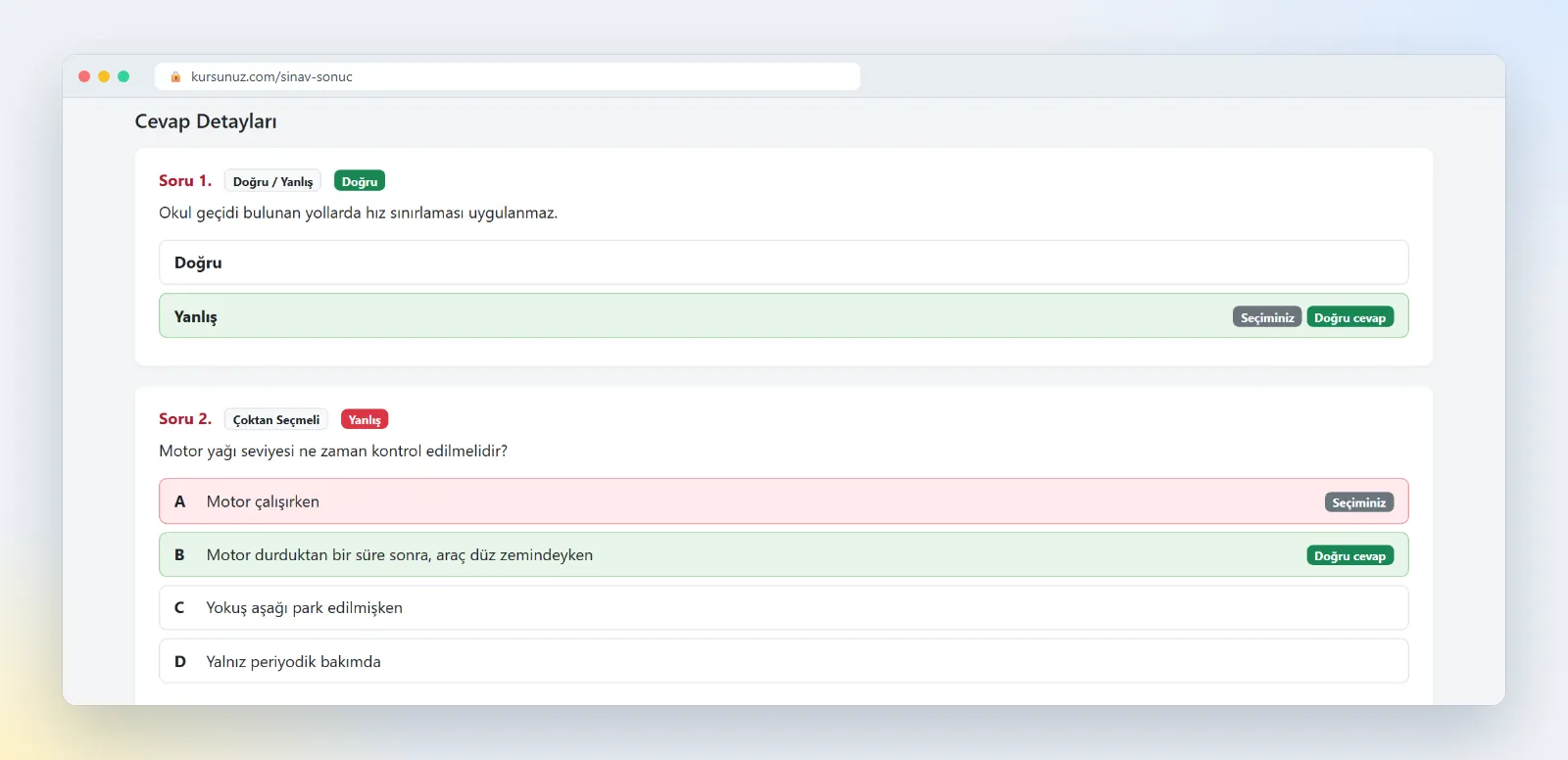Select the 'Cevap Detayları' heading
The width and height of the screenshot is (1568, 760).
[x=206, y=121]
